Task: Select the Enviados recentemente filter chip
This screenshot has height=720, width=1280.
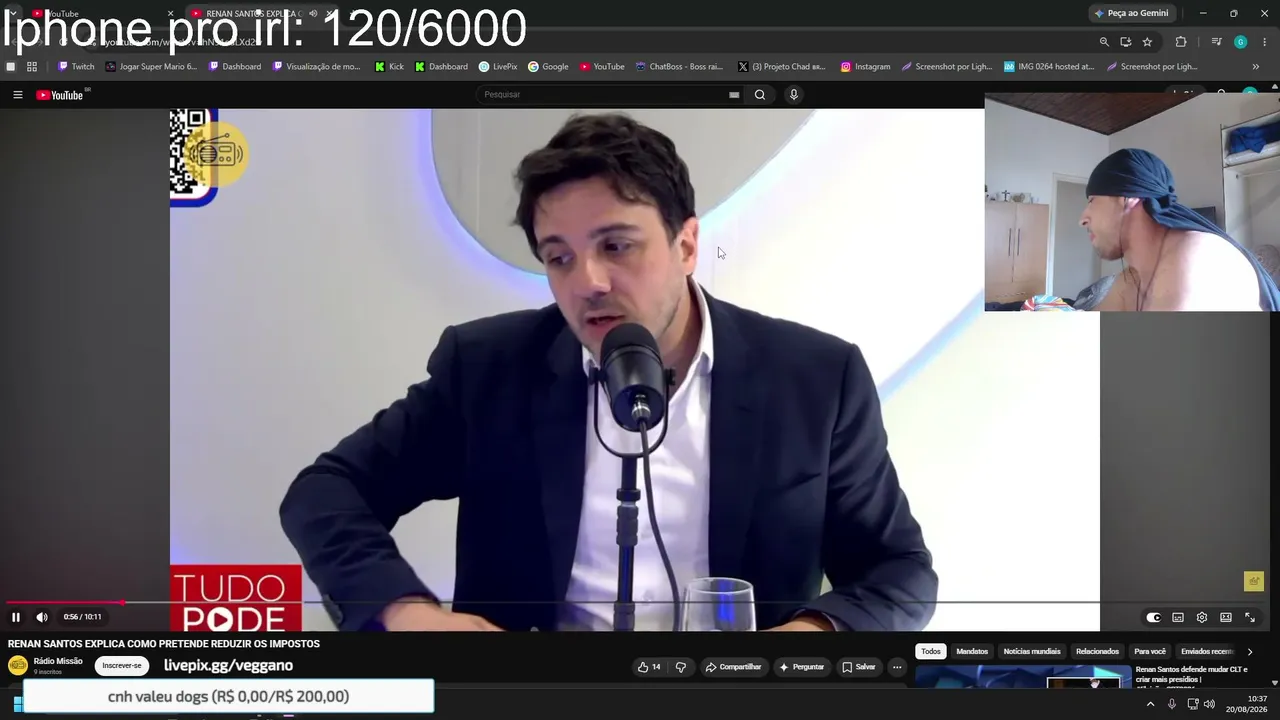Action: [x=1207, y=652]
